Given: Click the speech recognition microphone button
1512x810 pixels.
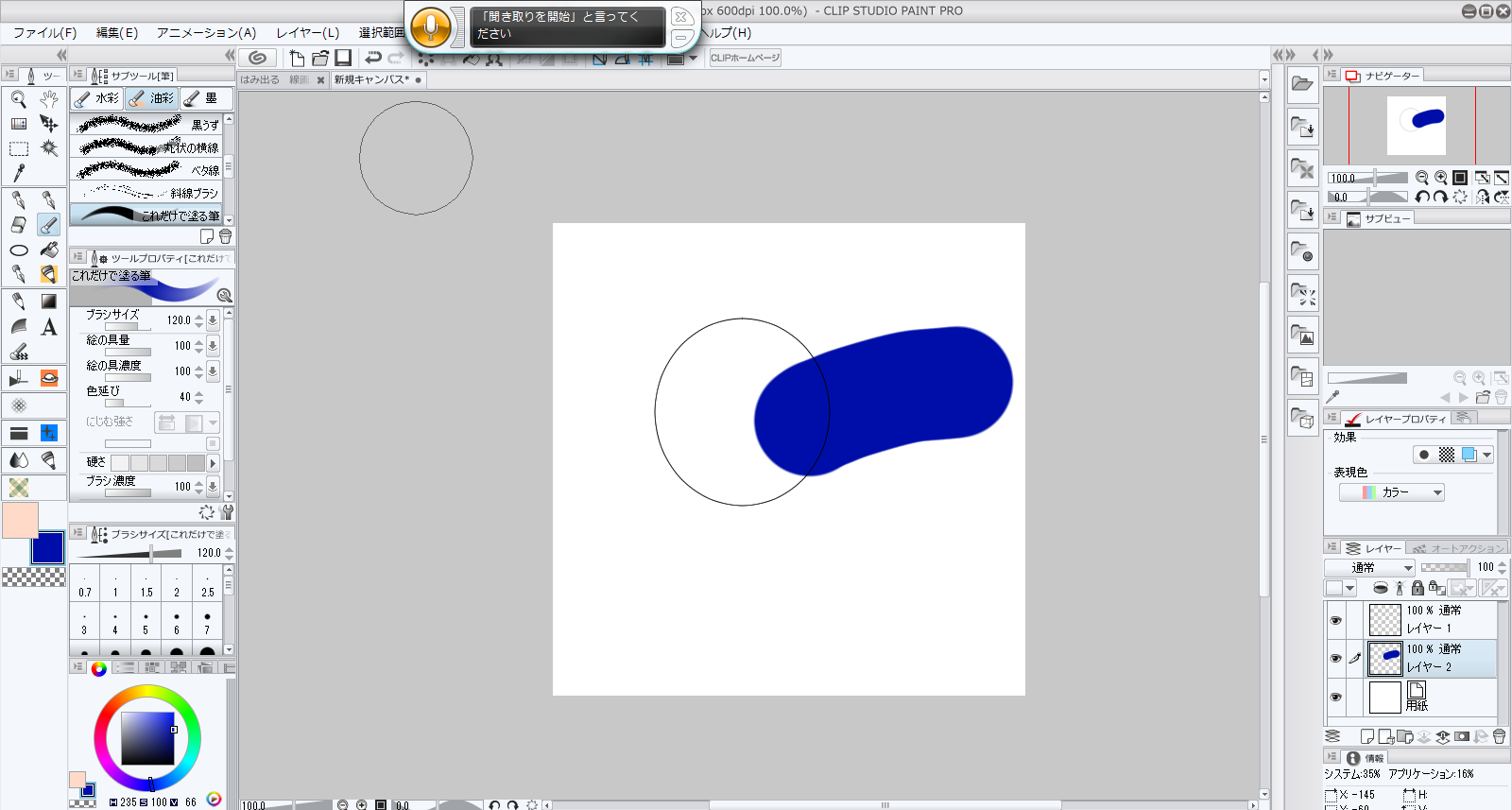Looking at the screenshot, I should point(431,27).
